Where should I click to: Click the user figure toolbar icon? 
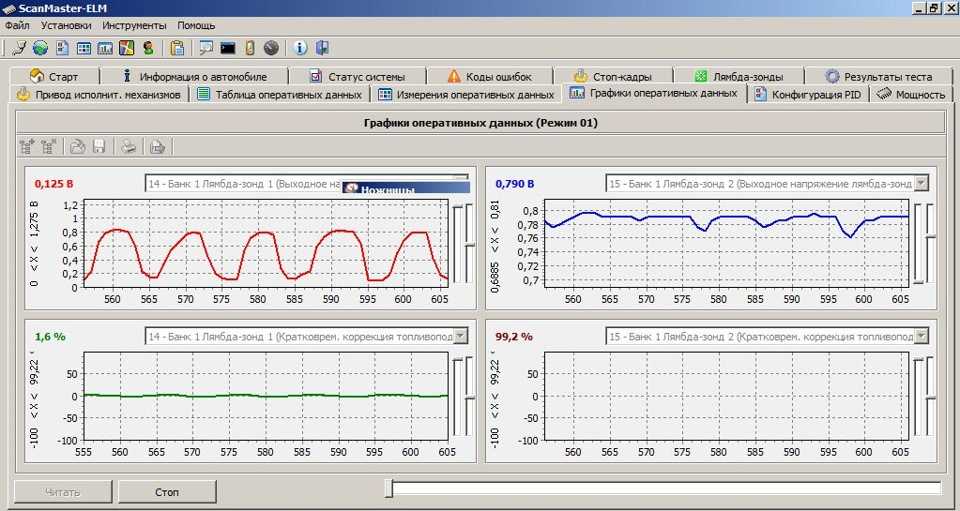148,48
